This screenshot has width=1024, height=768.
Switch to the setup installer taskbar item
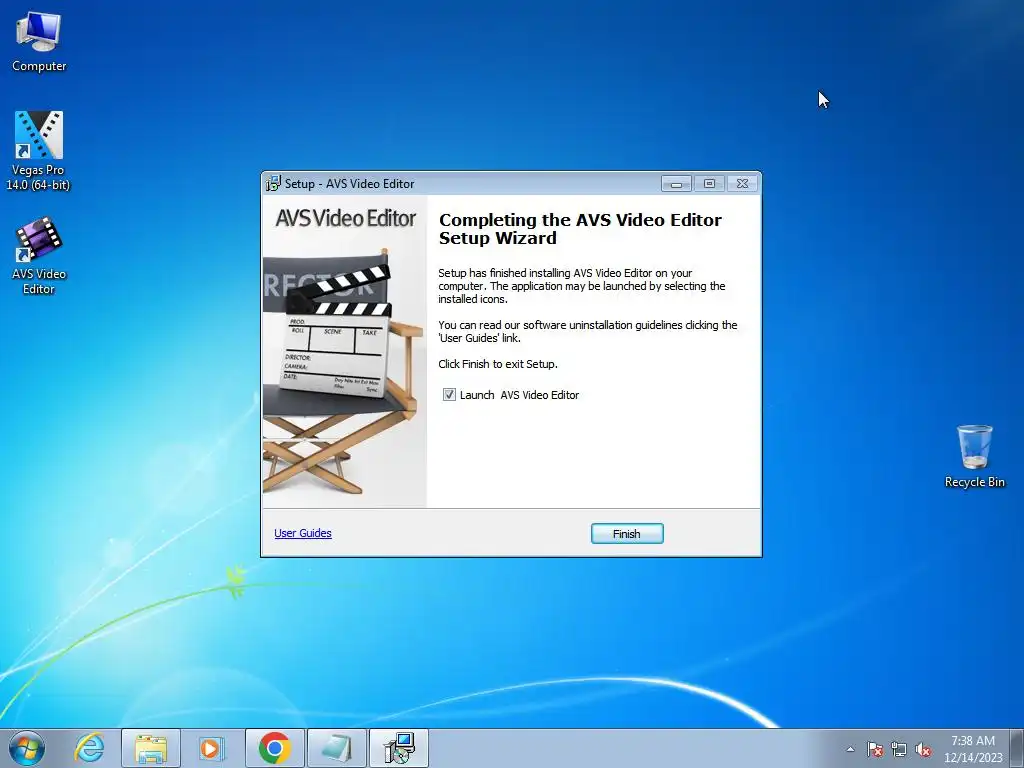(x=399, y=748)
